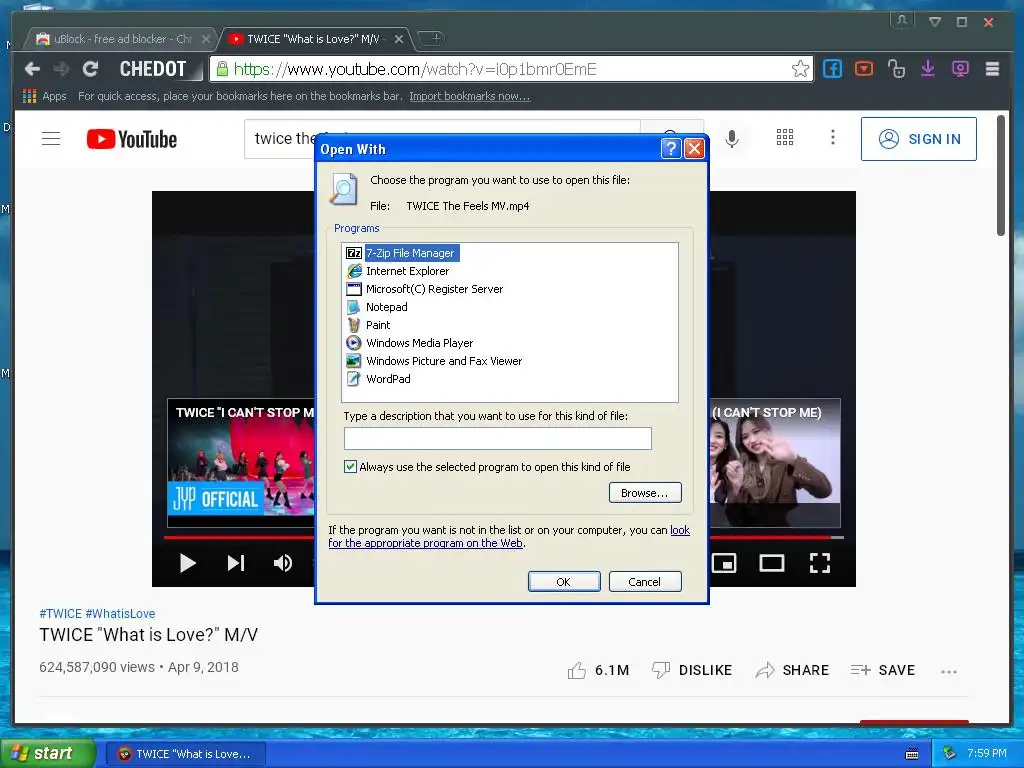Select Windows Media Player

[x=409, y=343]
